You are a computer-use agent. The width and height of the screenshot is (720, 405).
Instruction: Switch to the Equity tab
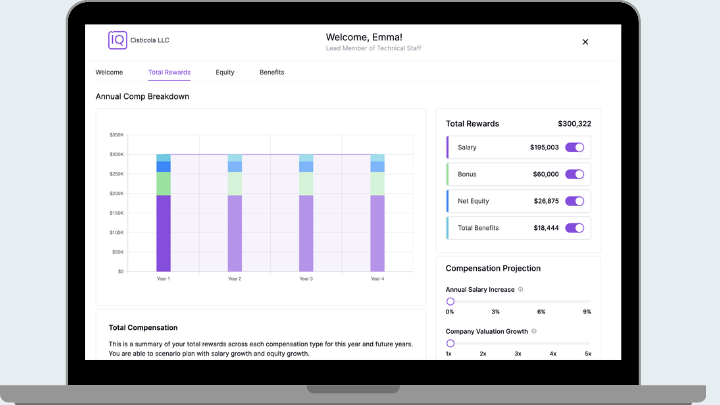[x=224, y=72]
